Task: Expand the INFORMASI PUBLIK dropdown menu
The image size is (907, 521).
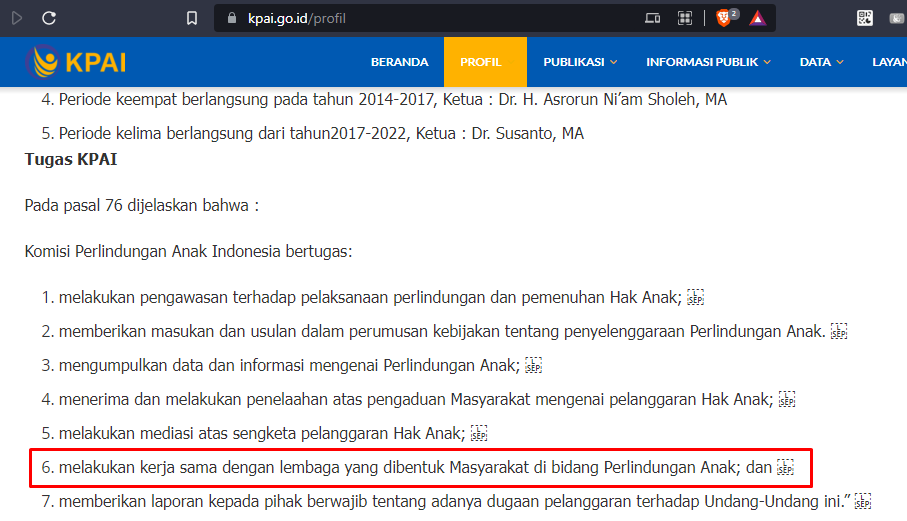Action: click(709, 62)
